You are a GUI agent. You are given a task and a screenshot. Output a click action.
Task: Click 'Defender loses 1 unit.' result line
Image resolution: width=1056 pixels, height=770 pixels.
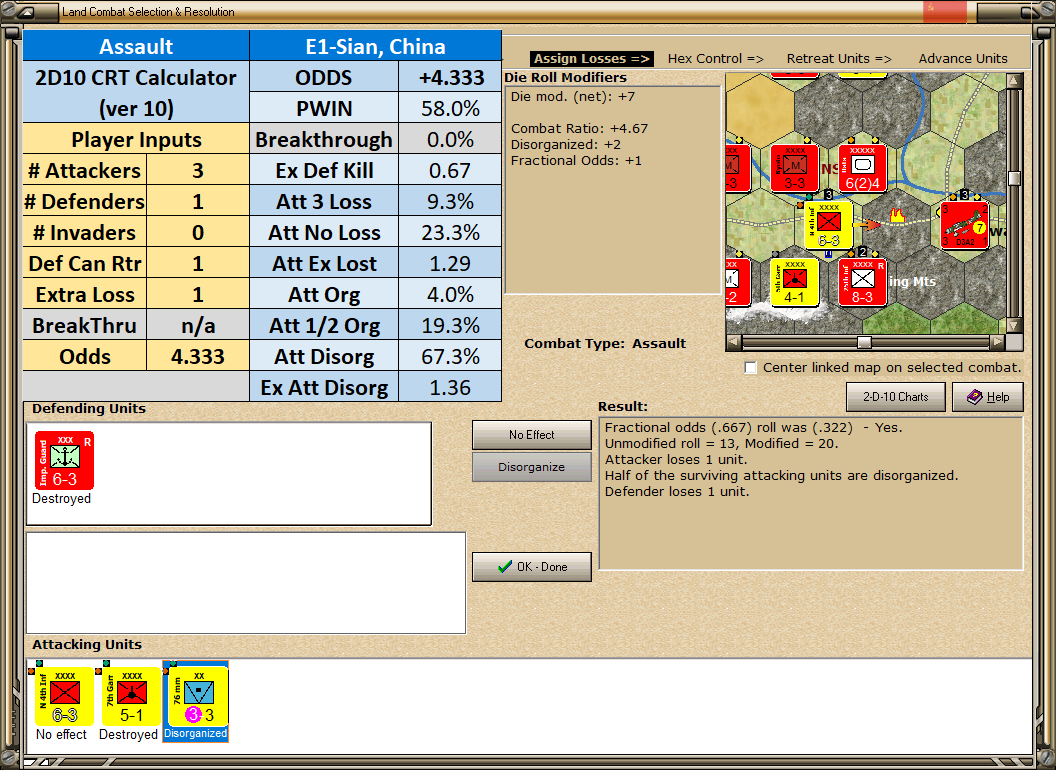[x=677, y=492]
